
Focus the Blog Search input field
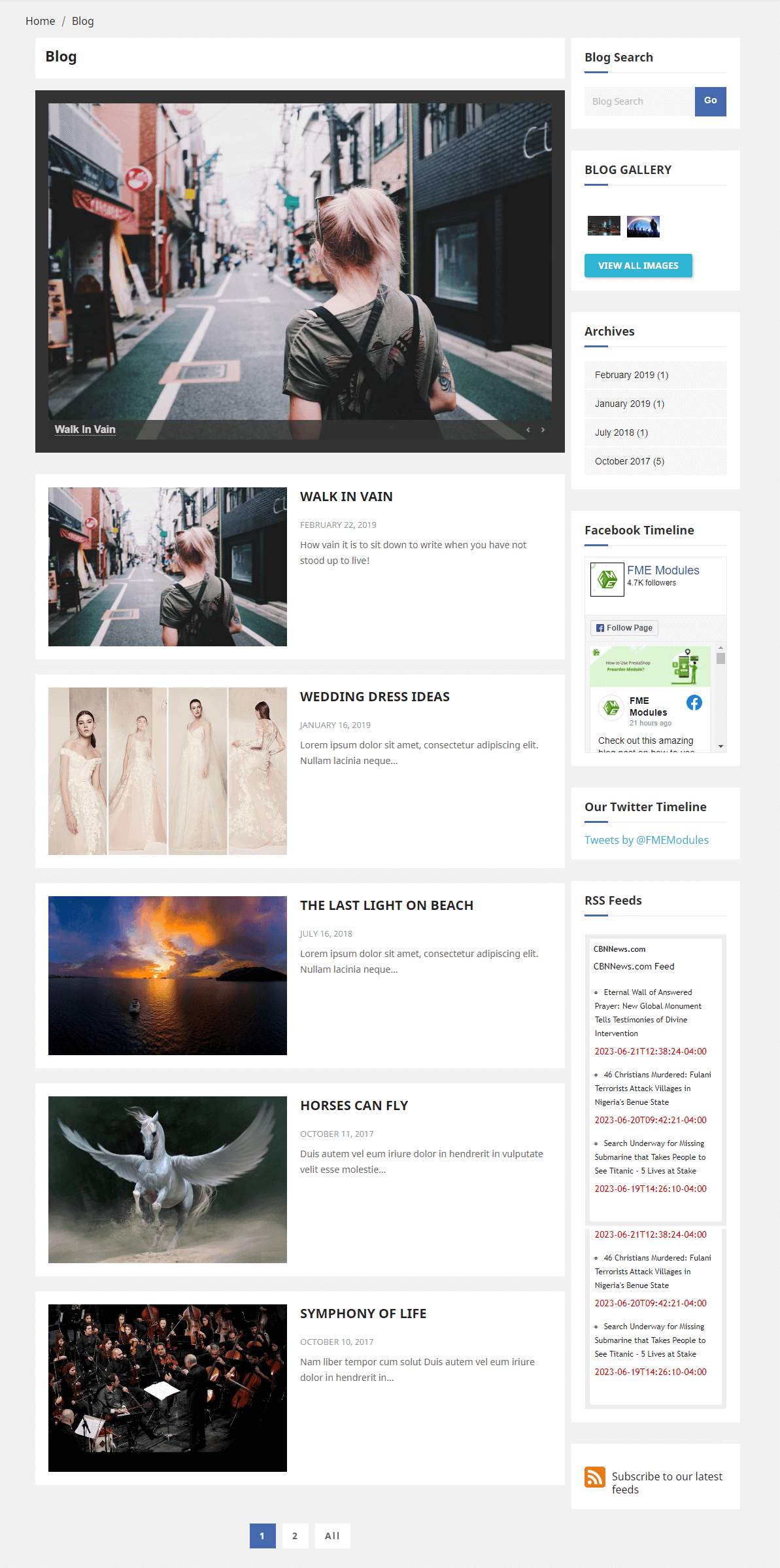click(639, 101)
